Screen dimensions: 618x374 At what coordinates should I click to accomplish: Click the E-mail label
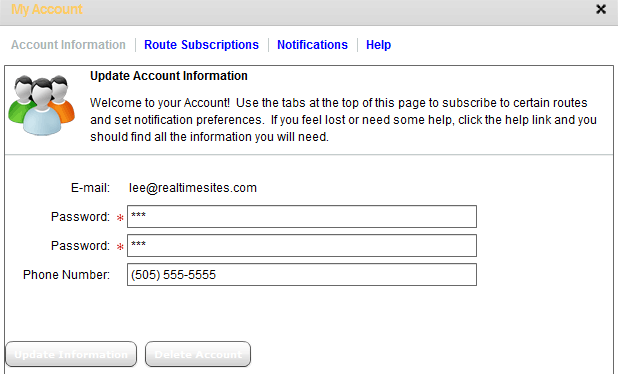[90, 188]
